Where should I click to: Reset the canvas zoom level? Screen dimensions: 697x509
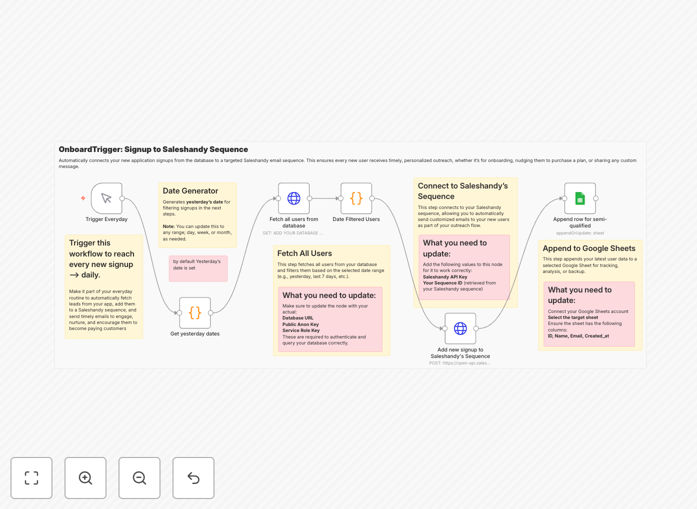[193, 478]
